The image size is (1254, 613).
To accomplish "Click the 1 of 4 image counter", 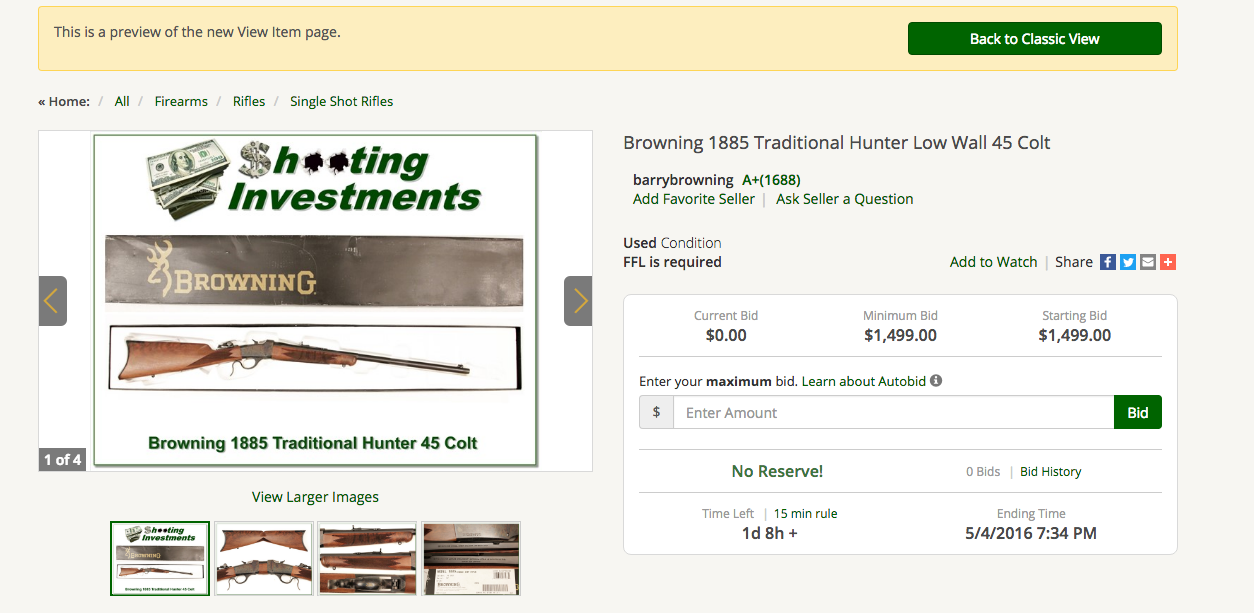I will tap(62, 459).
